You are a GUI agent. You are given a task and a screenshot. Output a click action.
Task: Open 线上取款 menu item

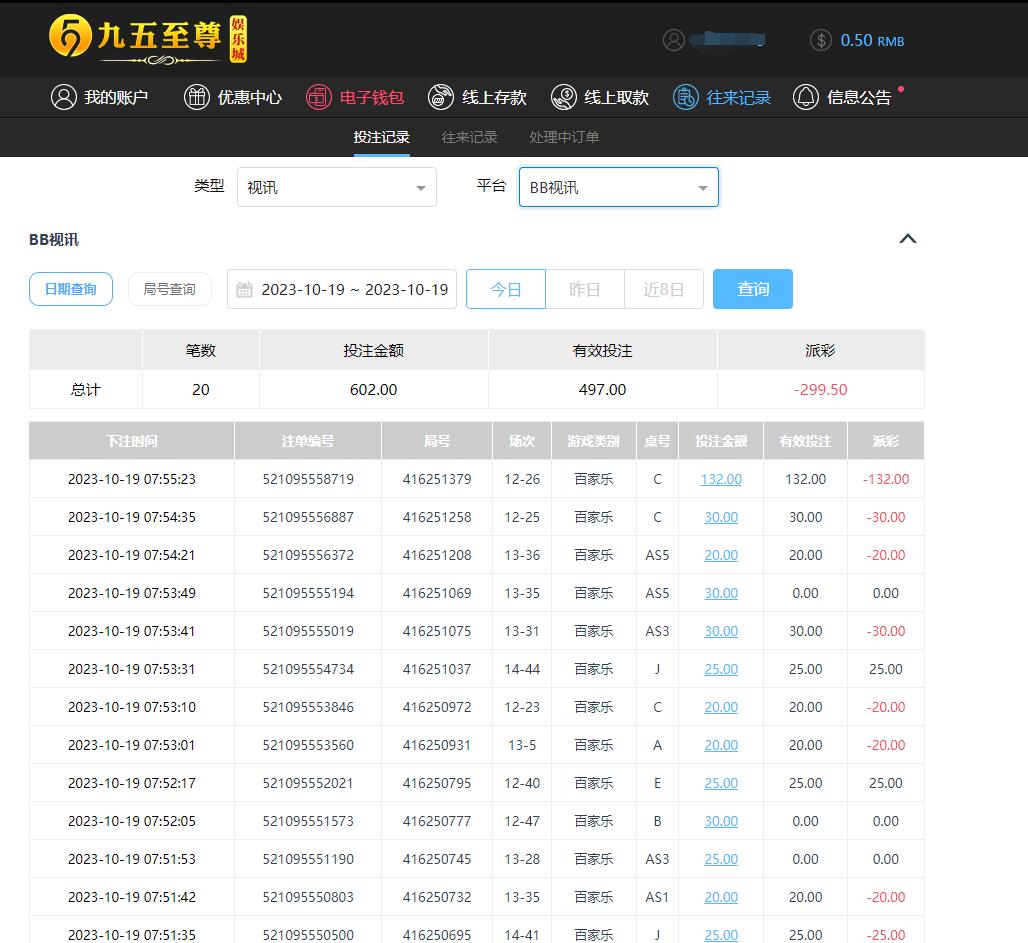point(600,97)
